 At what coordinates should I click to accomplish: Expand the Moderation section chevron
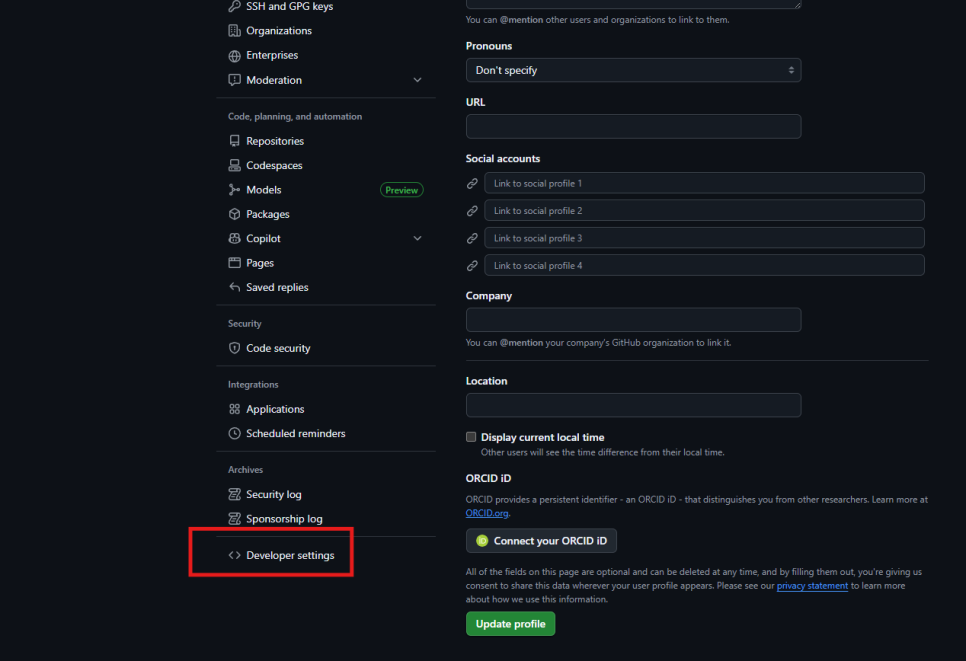418,80
